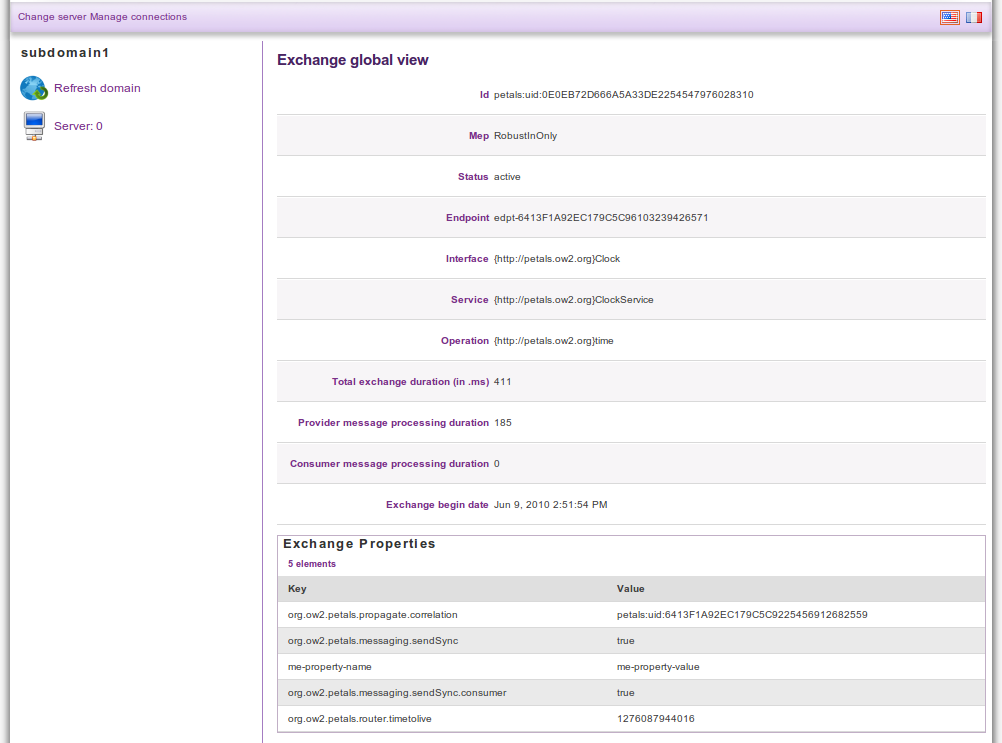Click the server computer icon in the sidebar
The height and width of the screenshot is (743, 1002).
tap(34, 126)
